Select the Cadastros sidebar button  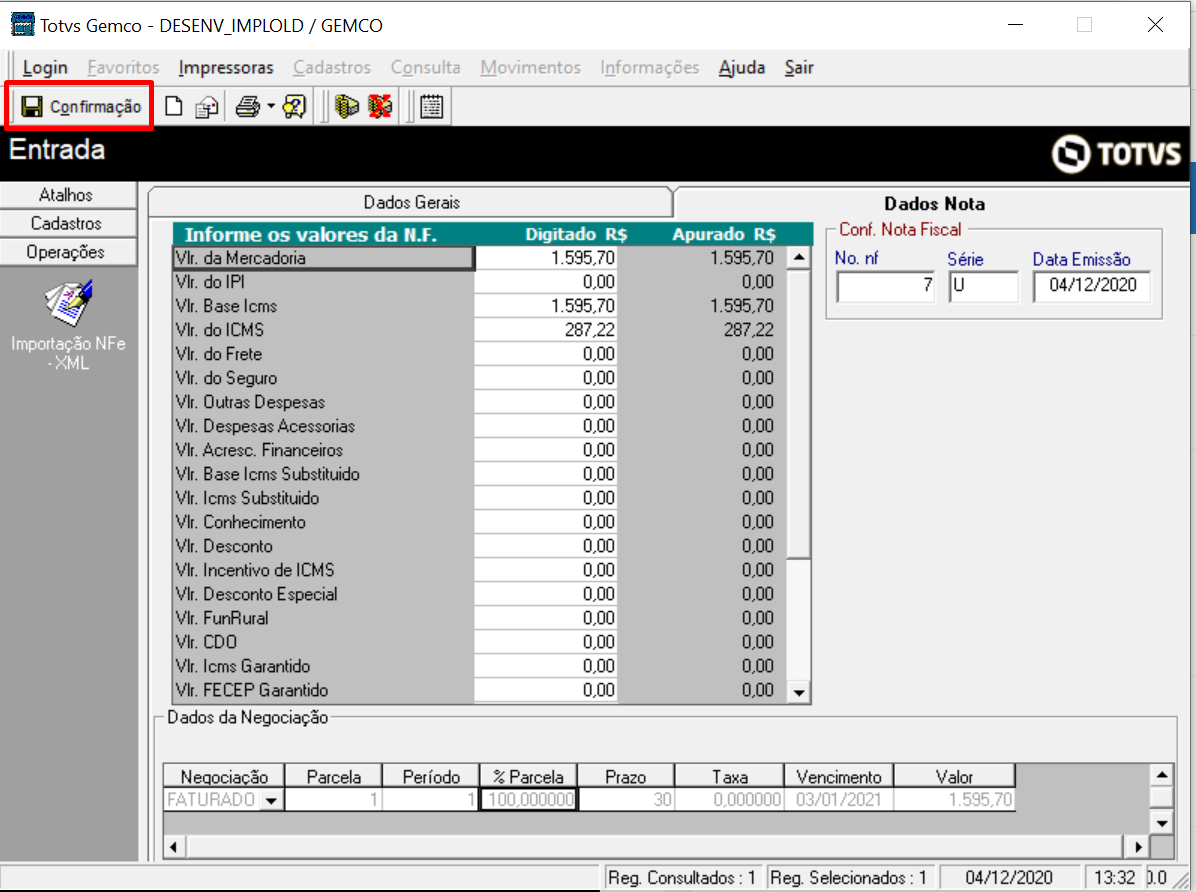[66, 224]
